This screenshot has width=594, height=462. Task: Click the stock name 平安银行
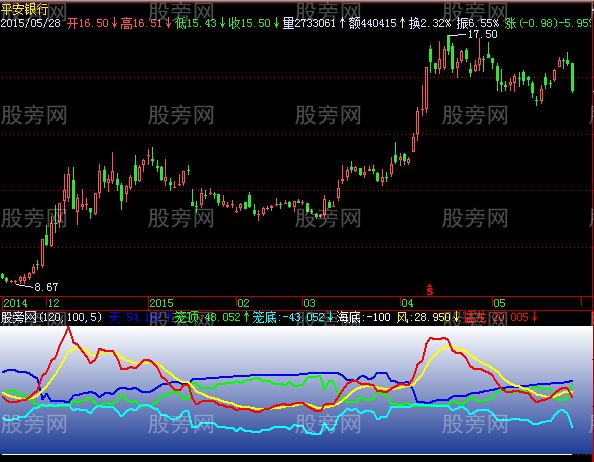(25, 8)
